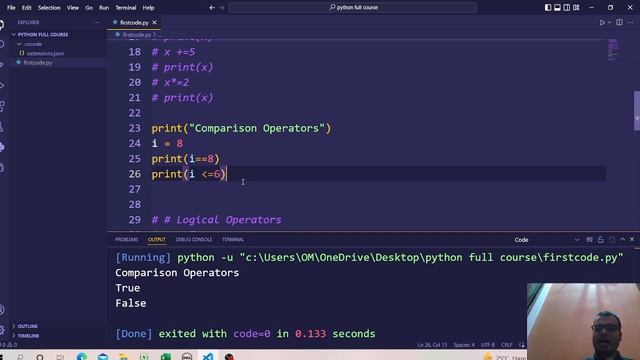Close the bottom output panel

[632, 240]
